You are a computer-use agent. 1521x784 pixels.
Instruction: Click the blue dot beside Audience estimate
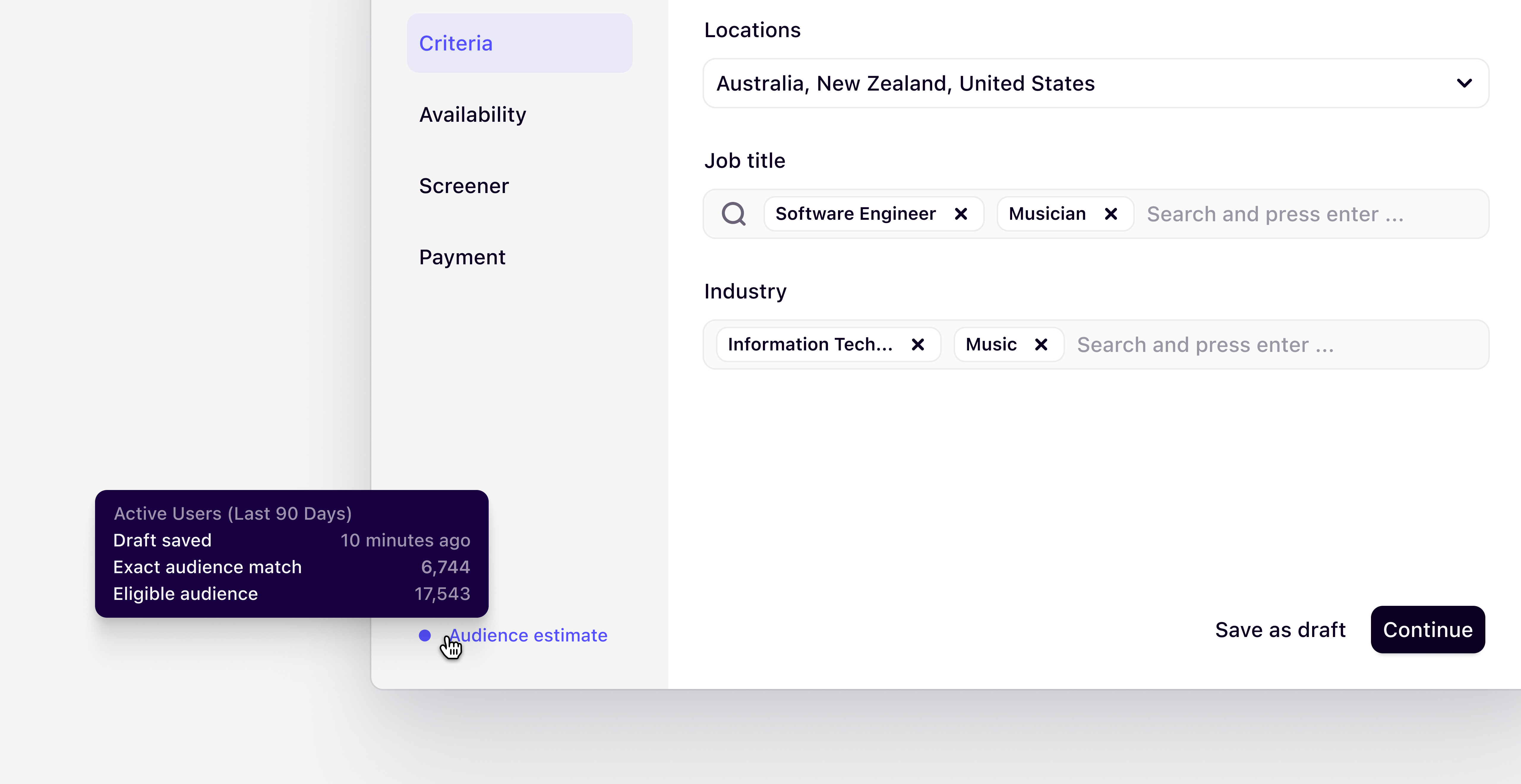pyautogui.click(x=426, y=635)
